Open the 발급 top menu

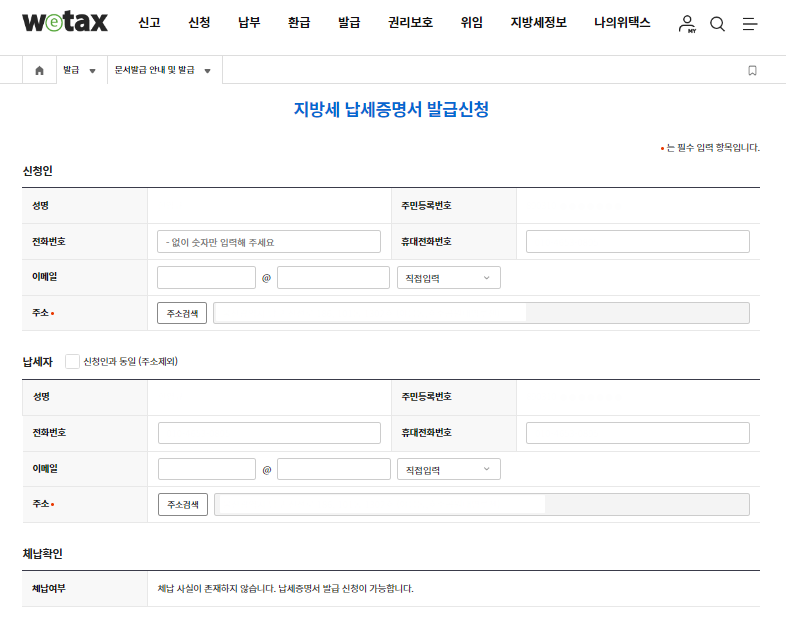point(349,23)
